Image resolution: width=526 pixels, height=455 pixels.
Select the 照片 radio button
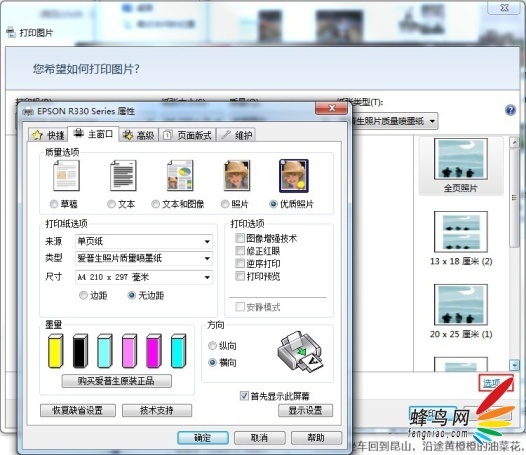pos(225,204)
